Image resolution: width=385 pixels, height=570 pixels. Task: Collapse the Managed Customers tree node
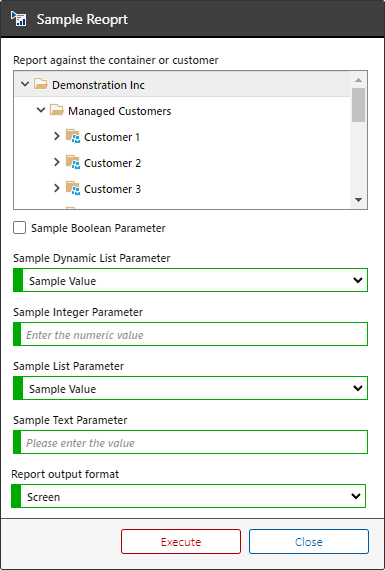click(41, 110)
